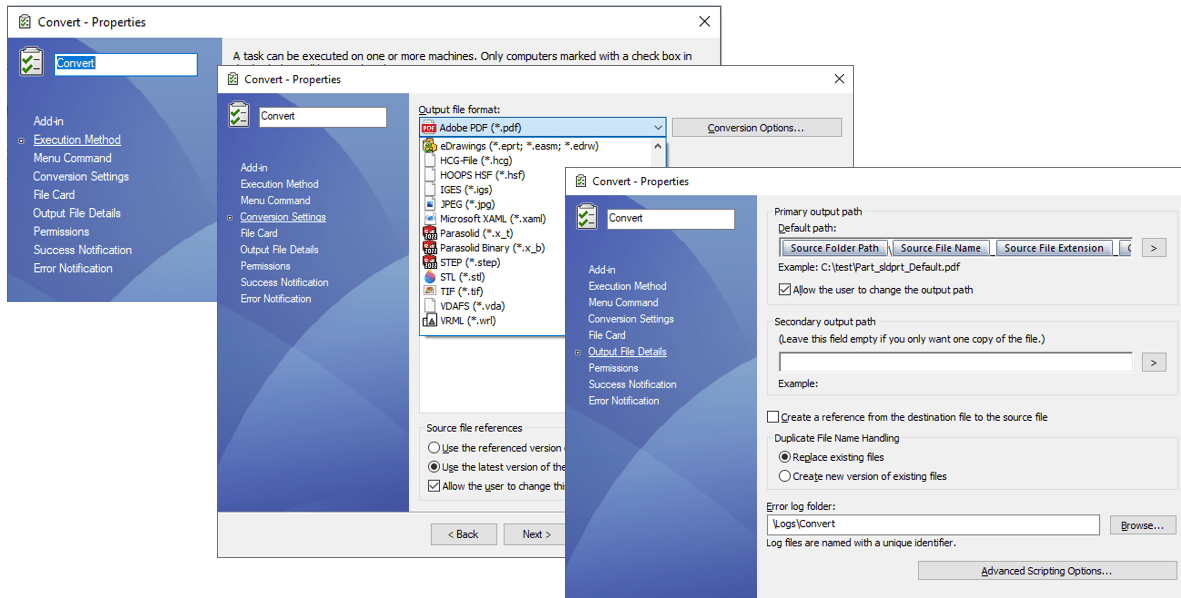Click the Source File Extension token
This screenshot has height=598, width=1181.
click(x=1054, y=248)
